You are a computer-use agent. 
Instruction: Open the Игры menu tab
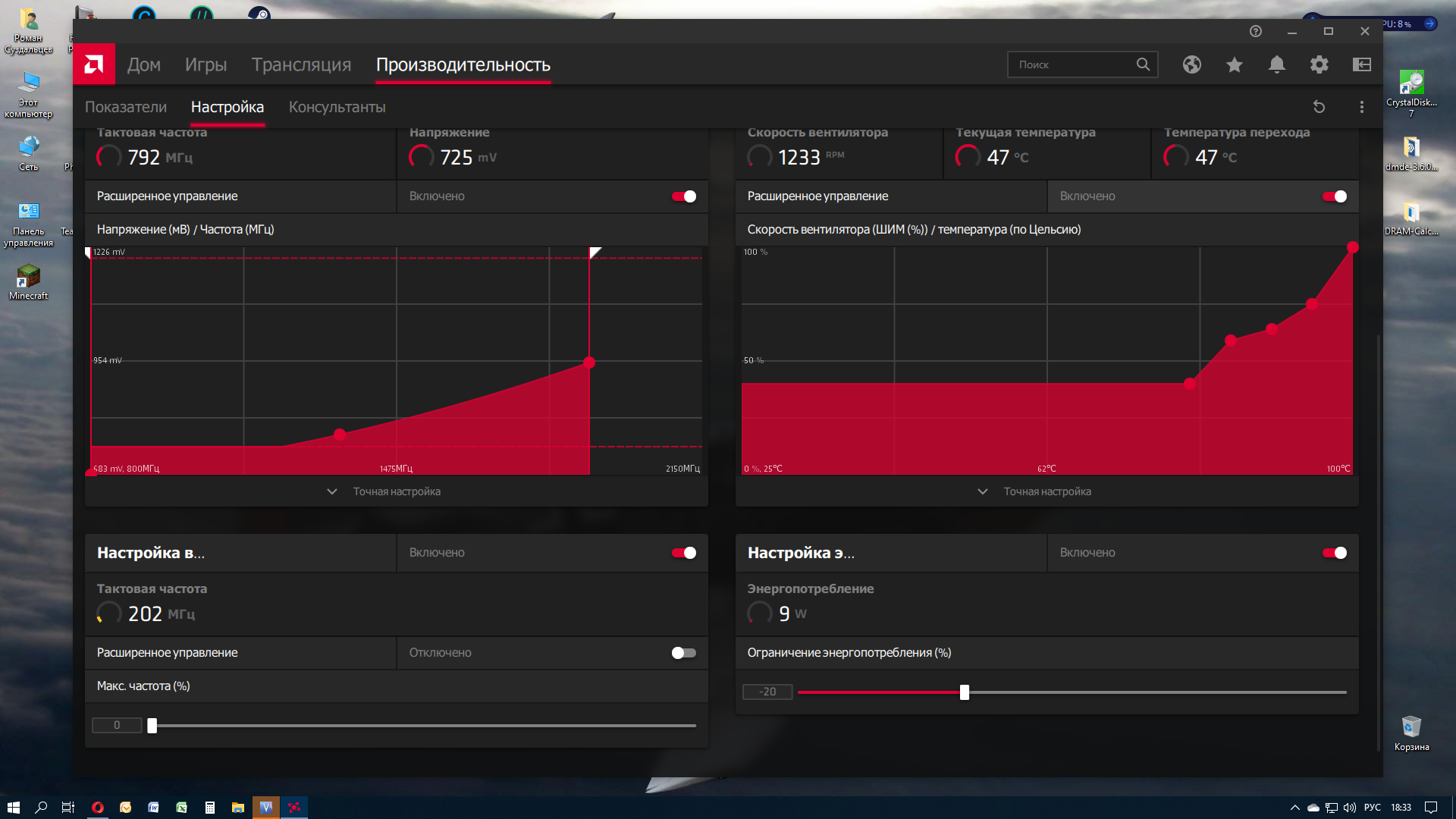pos(206,64)
